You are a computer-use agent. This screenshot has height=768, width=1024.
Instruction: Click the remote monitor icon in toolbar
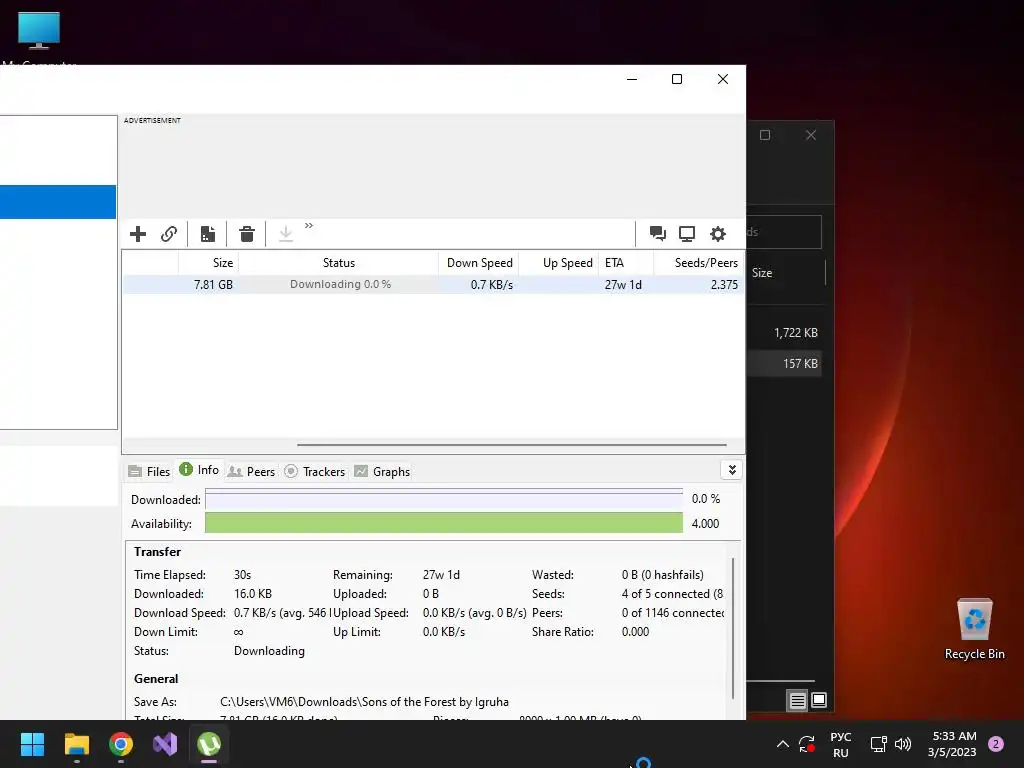point(687,234)
